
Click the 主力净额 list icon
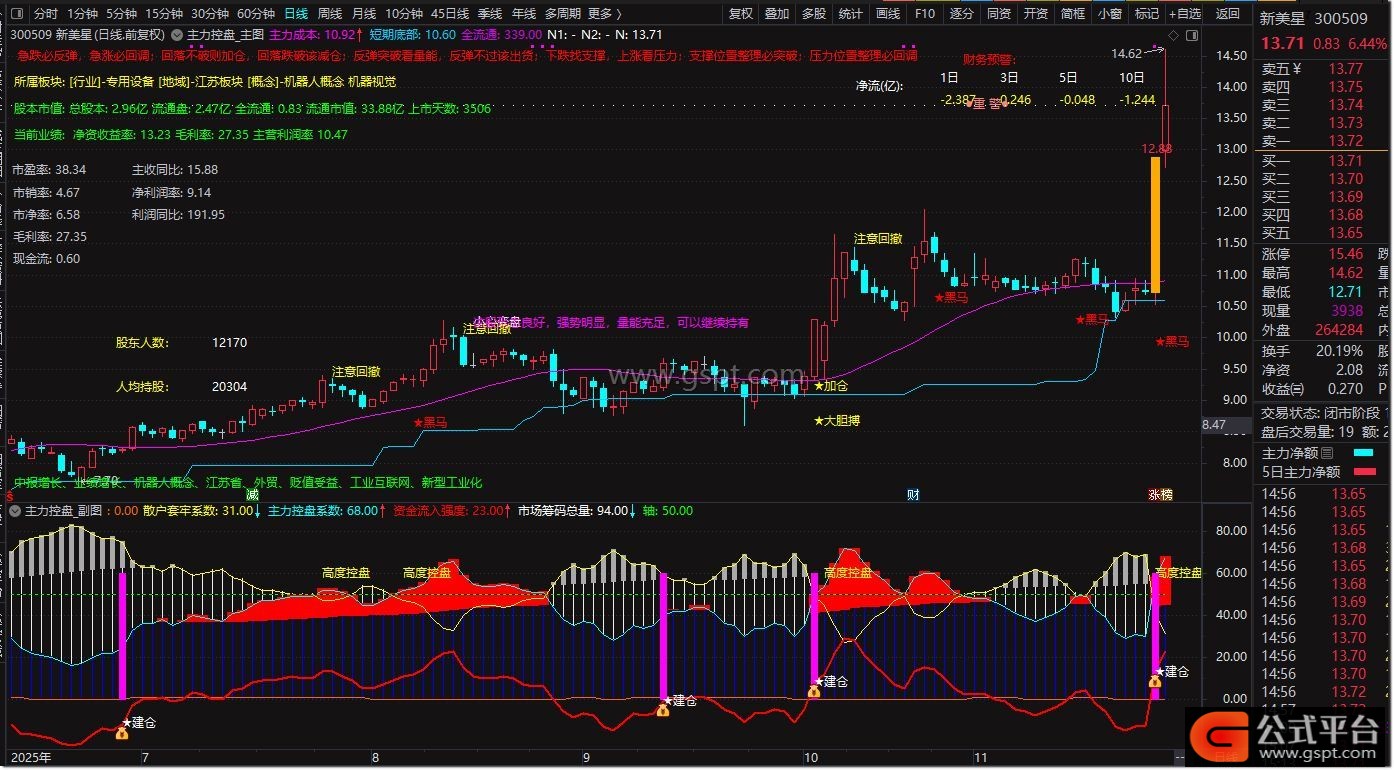[1327, 453]
